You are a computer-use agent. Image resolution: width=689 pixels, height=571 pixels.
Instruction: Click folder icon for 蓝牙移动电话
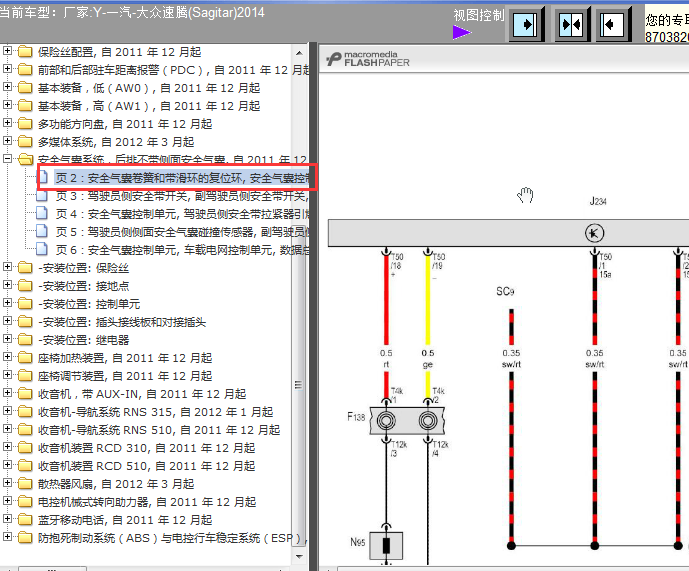(x=25, y=520)
